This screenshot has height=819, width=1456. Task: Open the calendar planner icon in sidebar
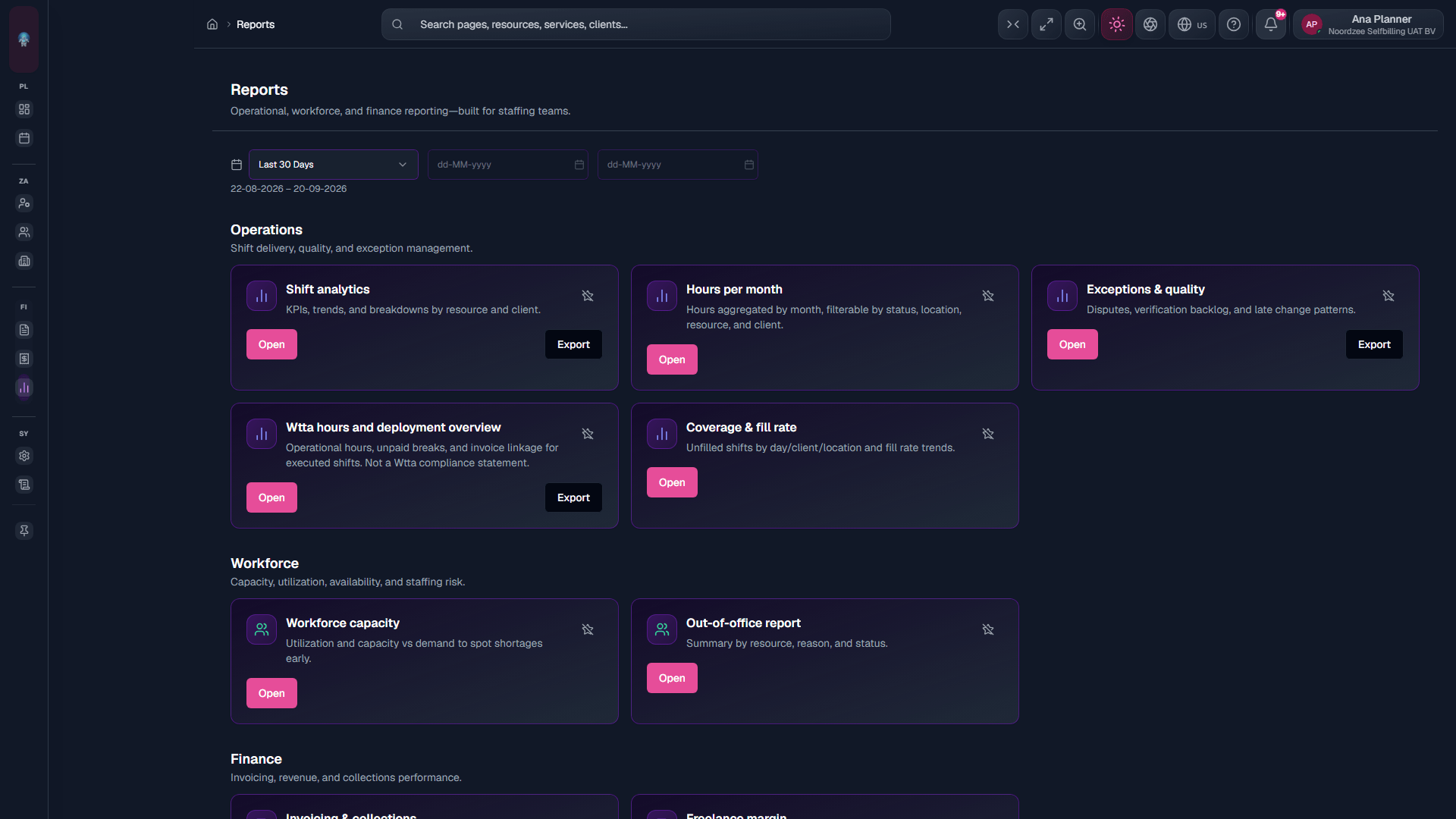point(24,138)
